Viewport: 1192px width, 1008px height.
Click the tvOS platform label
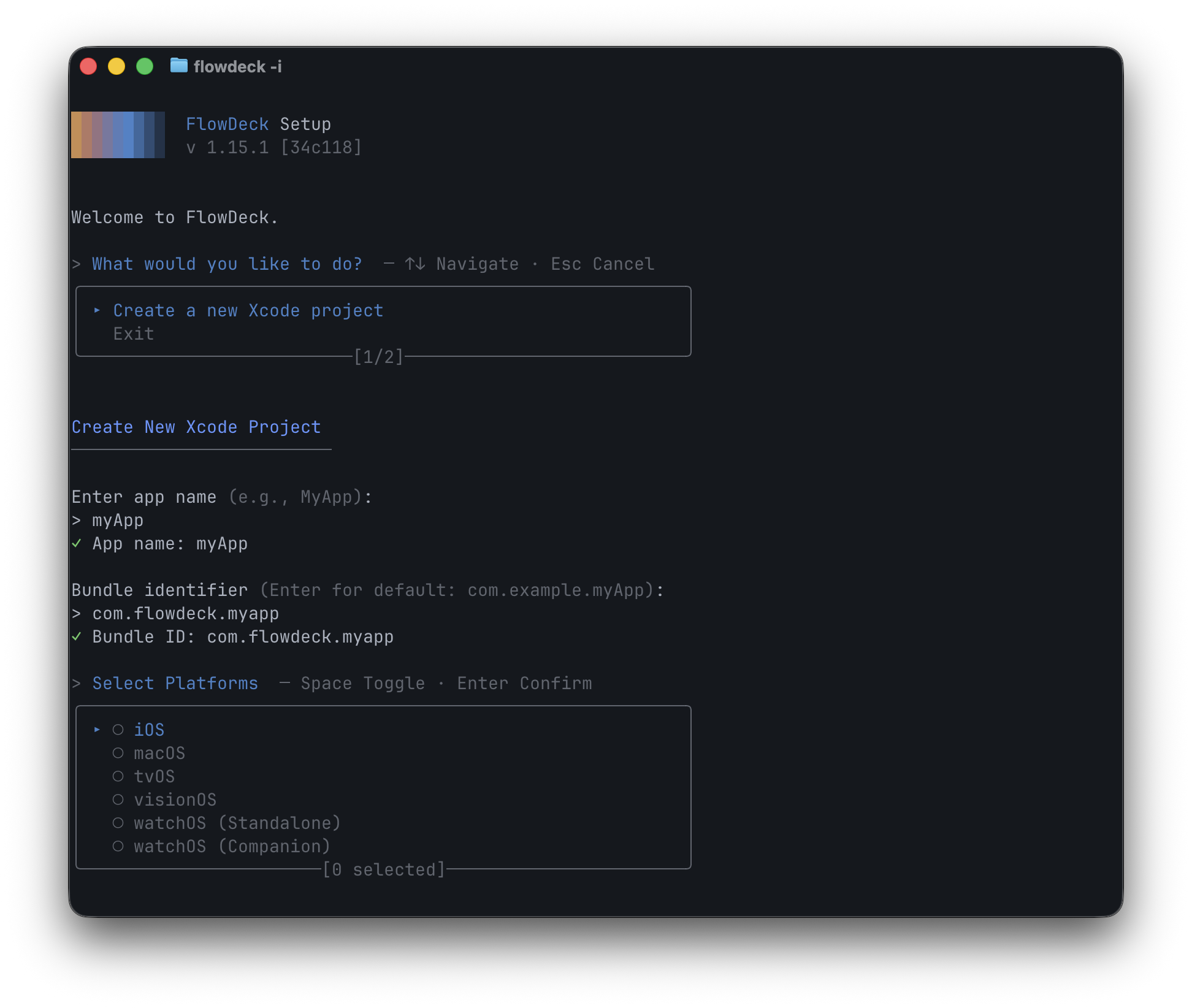click(155, 776)
